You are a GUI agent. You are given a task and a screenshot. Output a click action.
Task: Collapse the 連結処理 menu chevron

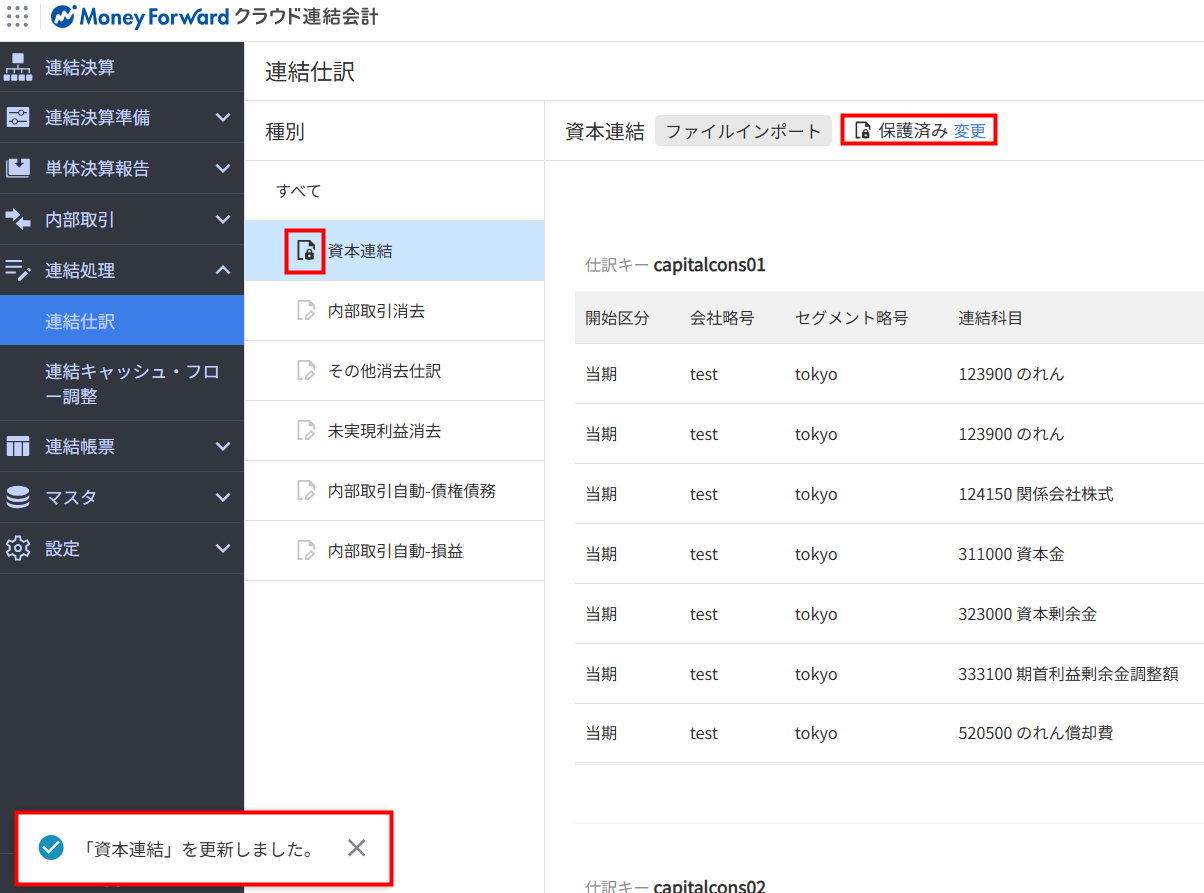point(223,270)
